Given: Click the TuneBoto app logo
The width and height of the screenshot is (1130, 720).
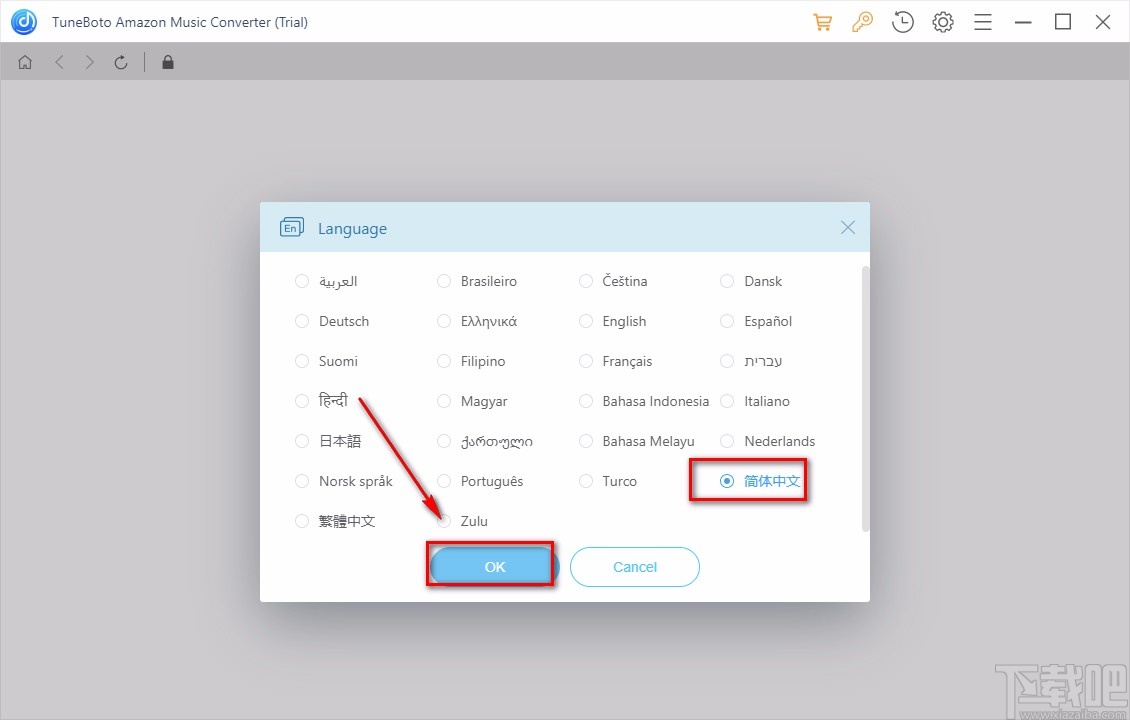Looking at the screenshot, I should [24, 22].
